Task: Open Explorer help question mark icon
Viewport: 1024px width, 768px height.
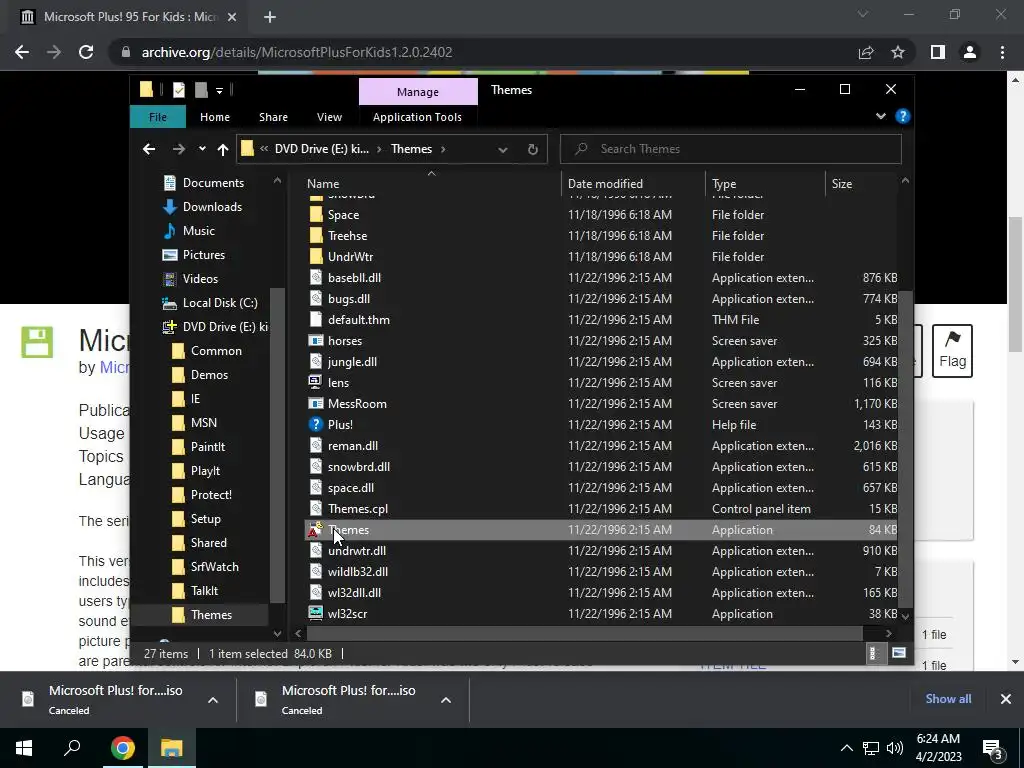Action: coord(903,116)
